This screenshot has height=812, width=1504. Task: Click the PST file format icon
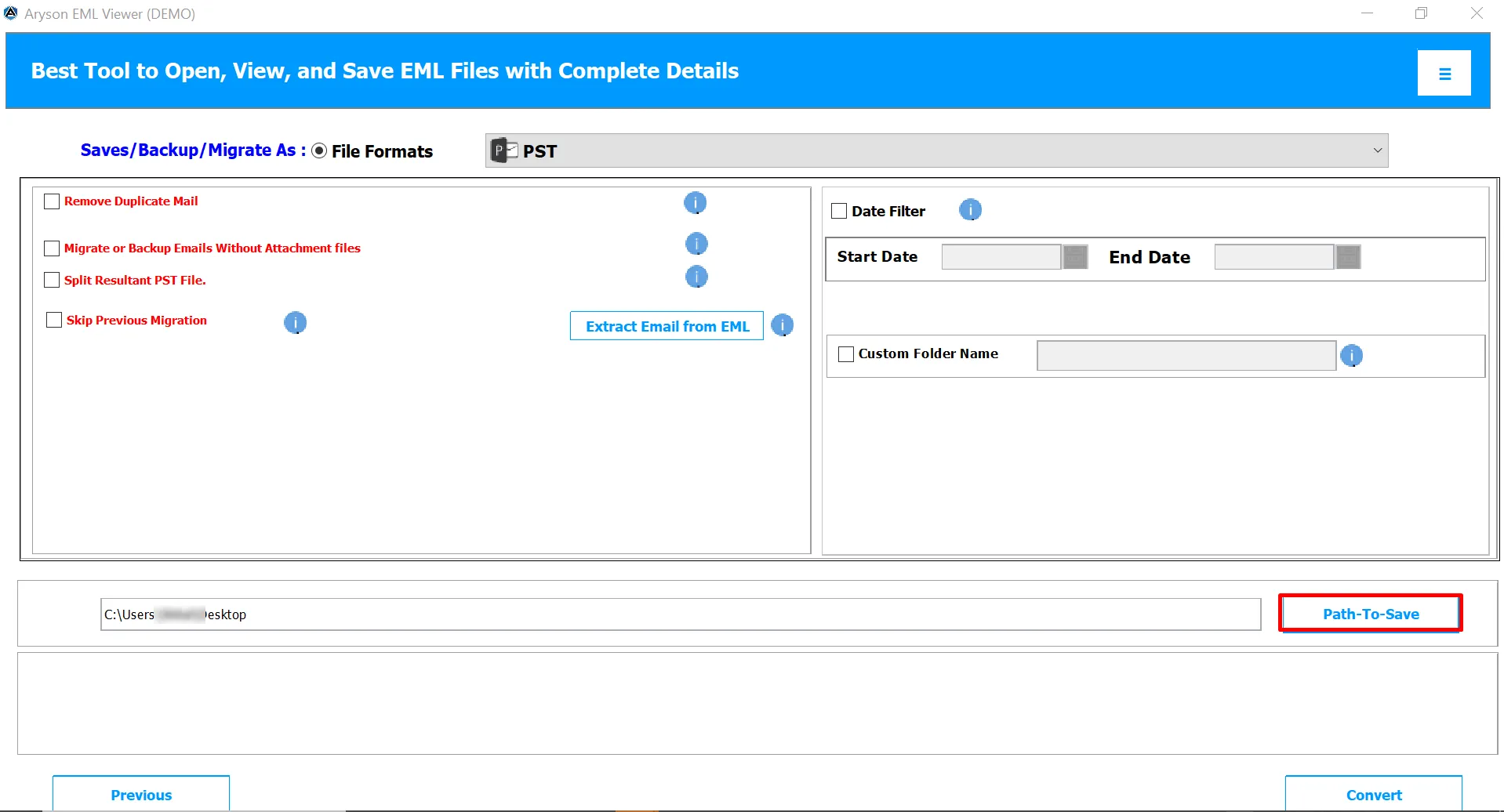click(x=503, y=150)
